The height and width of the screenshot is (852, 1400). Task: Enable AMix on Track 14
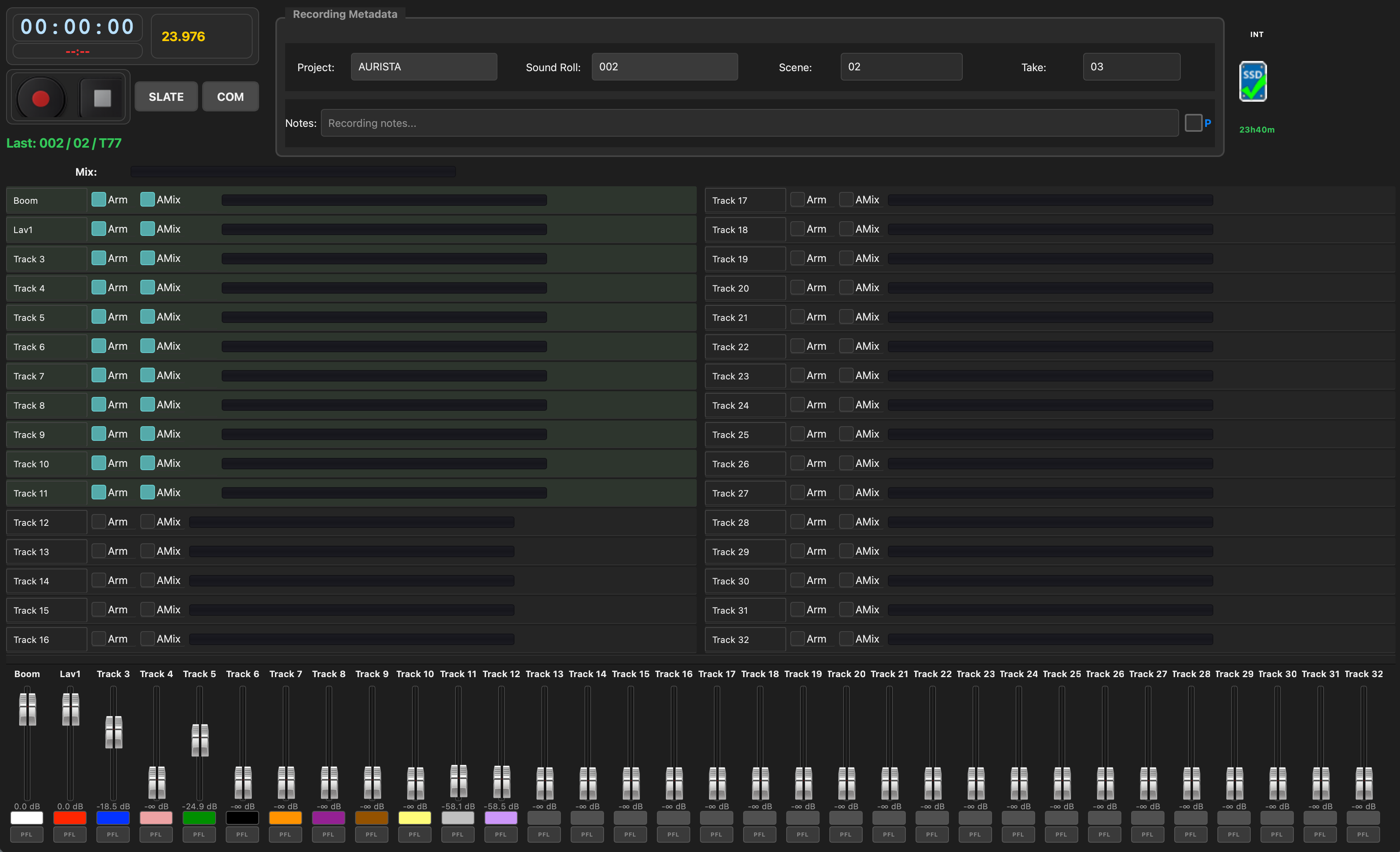pyautogui.click(x=148, y=580)
